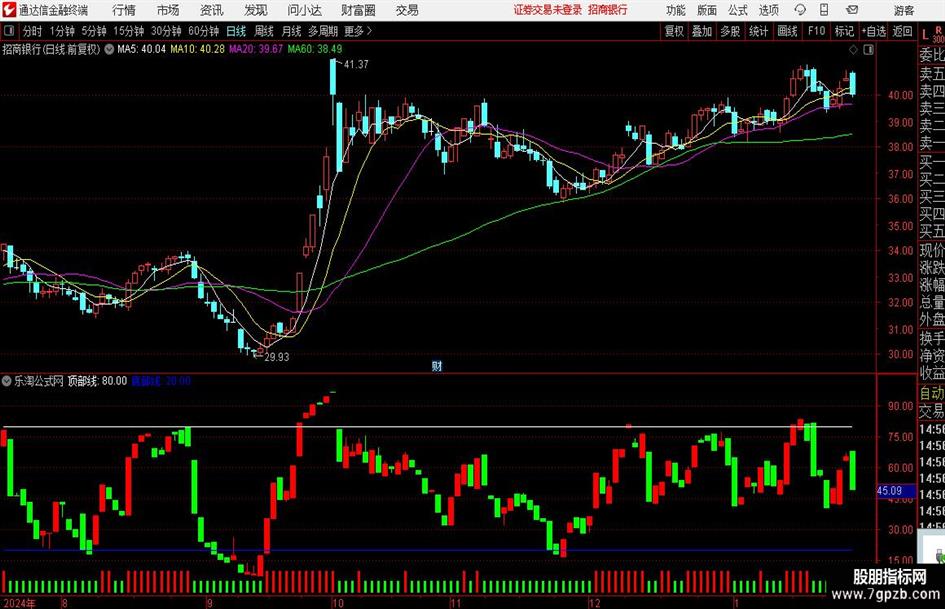Screen dimensions: 945x609
Task: Click the 财 marker below the candlesticks
Action: click(x=436, y=366)
